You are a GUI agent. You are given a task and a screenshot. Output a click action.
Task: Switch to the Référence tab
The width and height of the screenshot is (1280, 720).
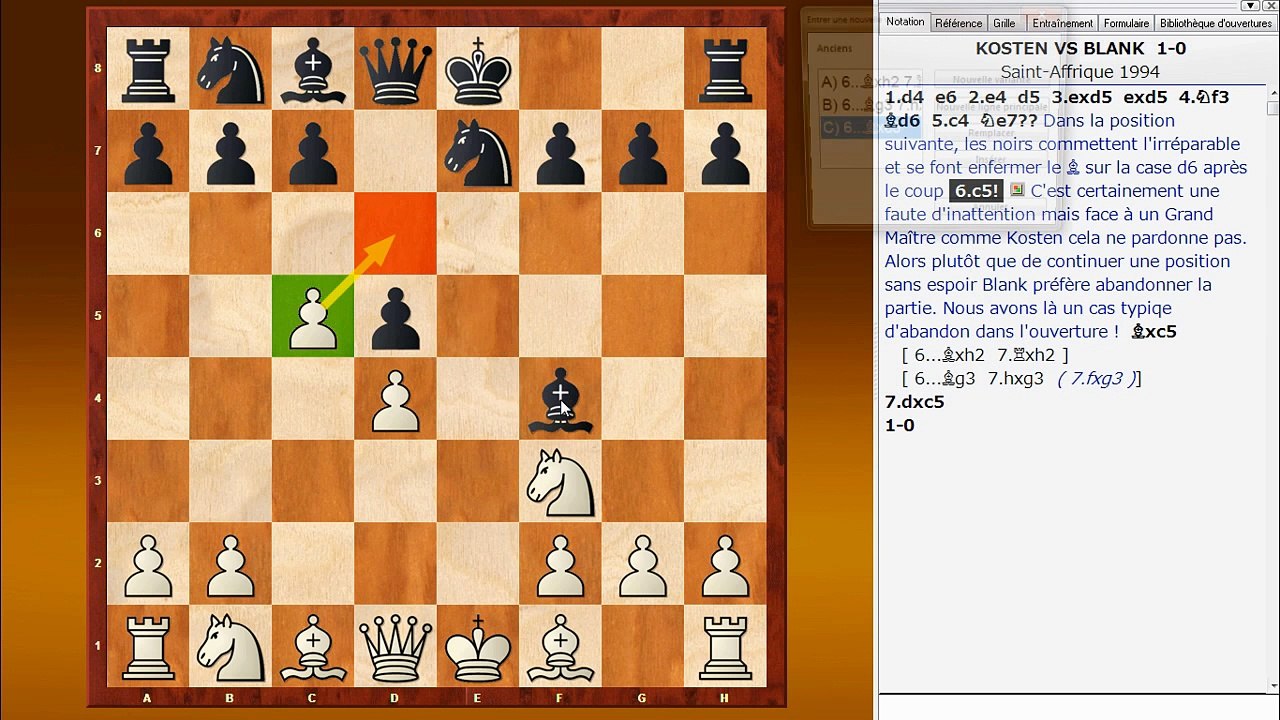959,23
